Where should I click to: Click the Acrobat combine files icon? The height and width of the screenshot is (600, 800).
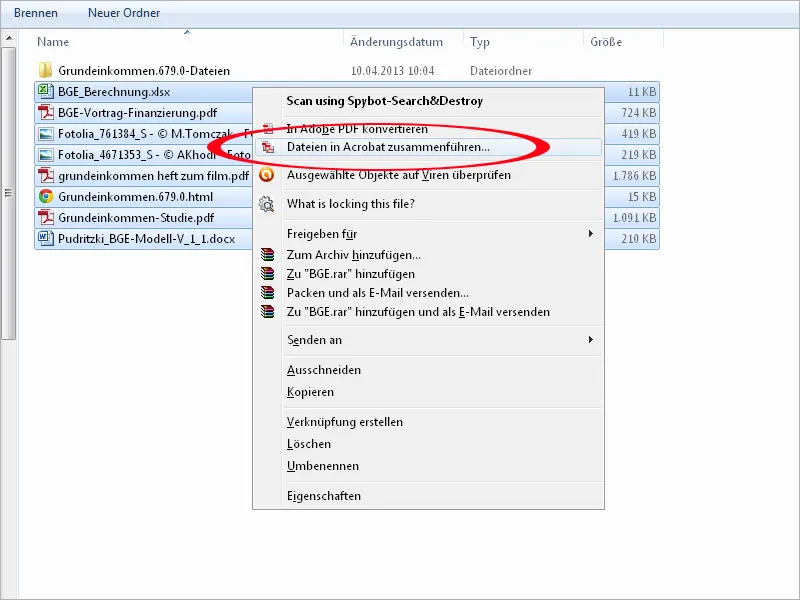(x=267, y=147)
